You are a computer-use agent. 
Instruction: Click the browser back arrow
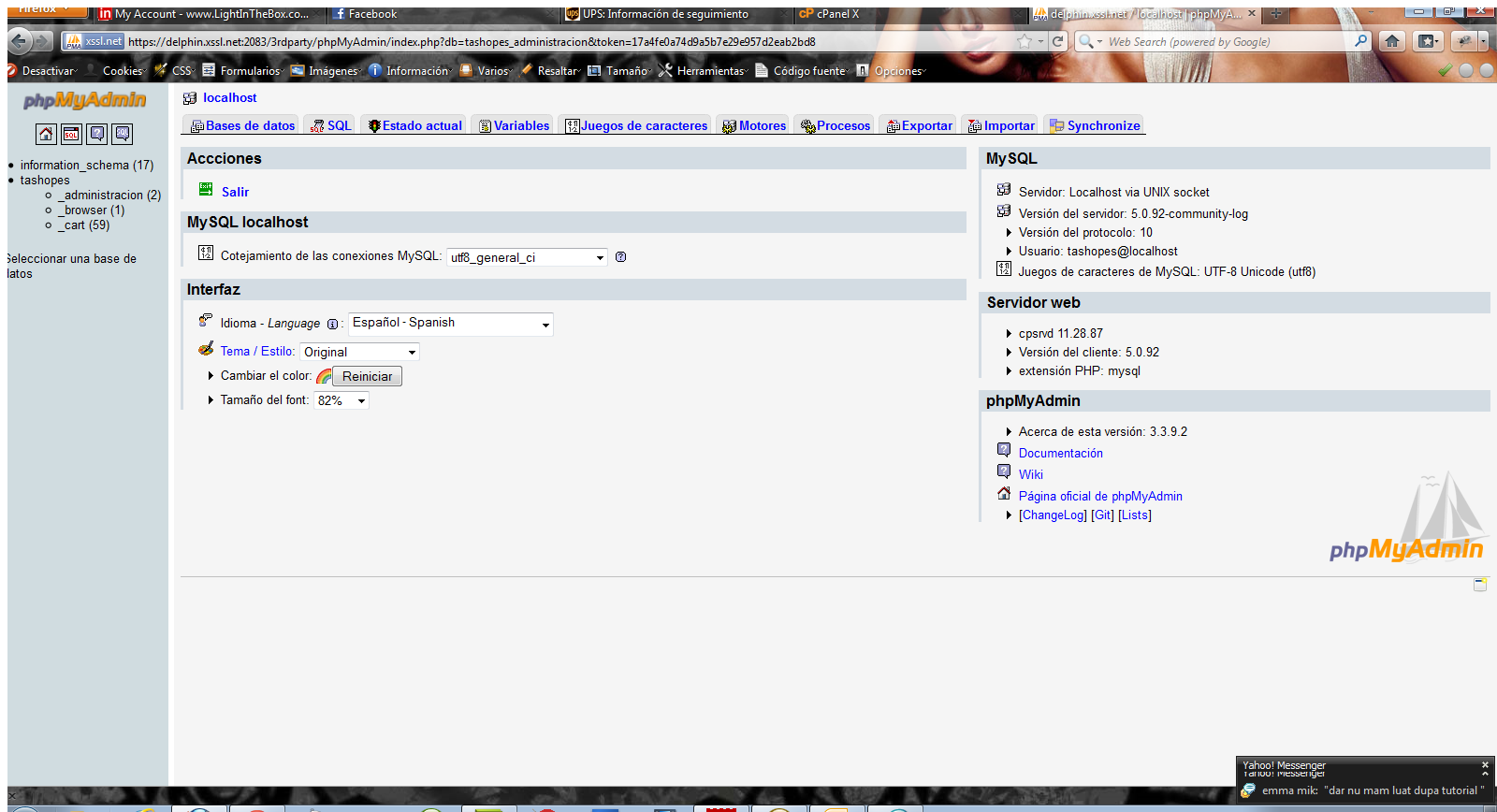20,40
